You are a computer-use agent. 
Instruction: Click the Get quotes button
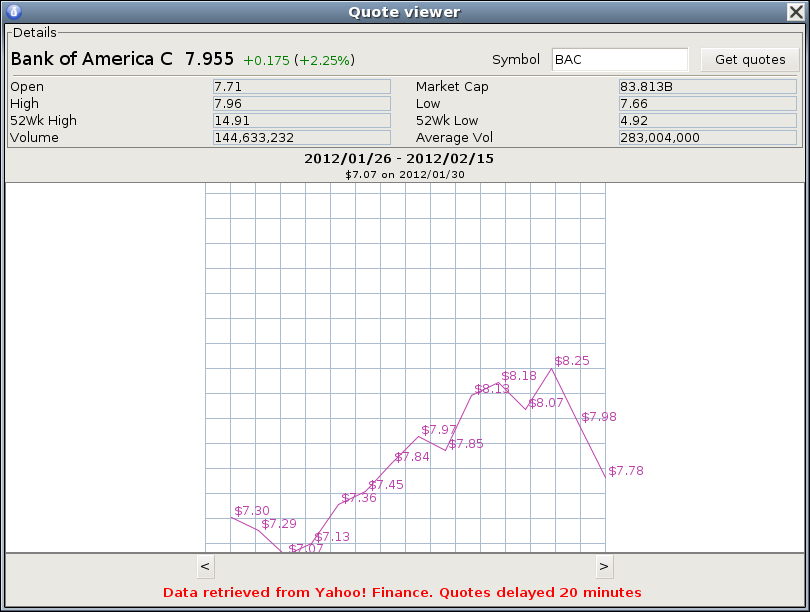pos(750,59)
